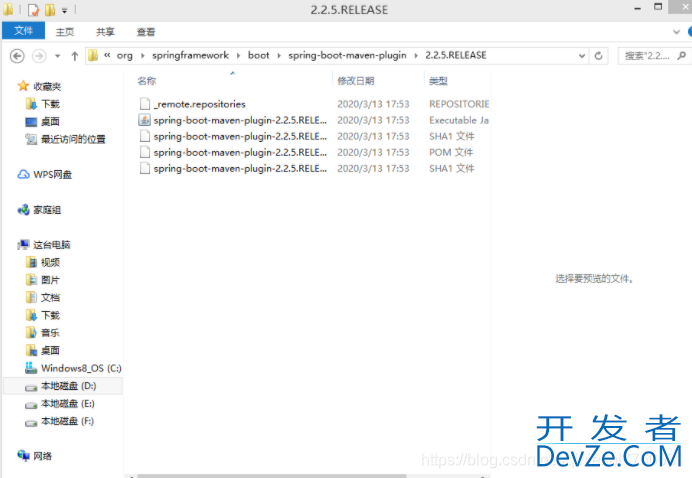
Task: Open 本地磁盘 (D:) drive
Action: pyautogui.click(x=68, y=386)
